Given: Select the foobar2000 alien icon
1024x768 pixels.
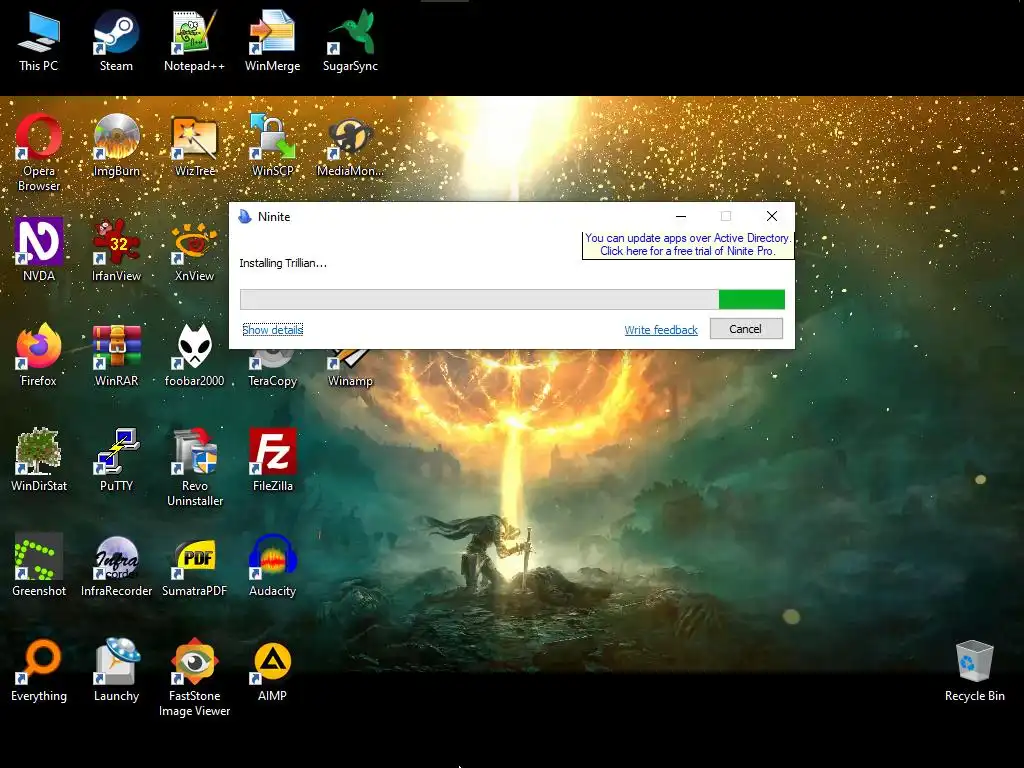Looking at the screenshot, I should tap(194, 346).
